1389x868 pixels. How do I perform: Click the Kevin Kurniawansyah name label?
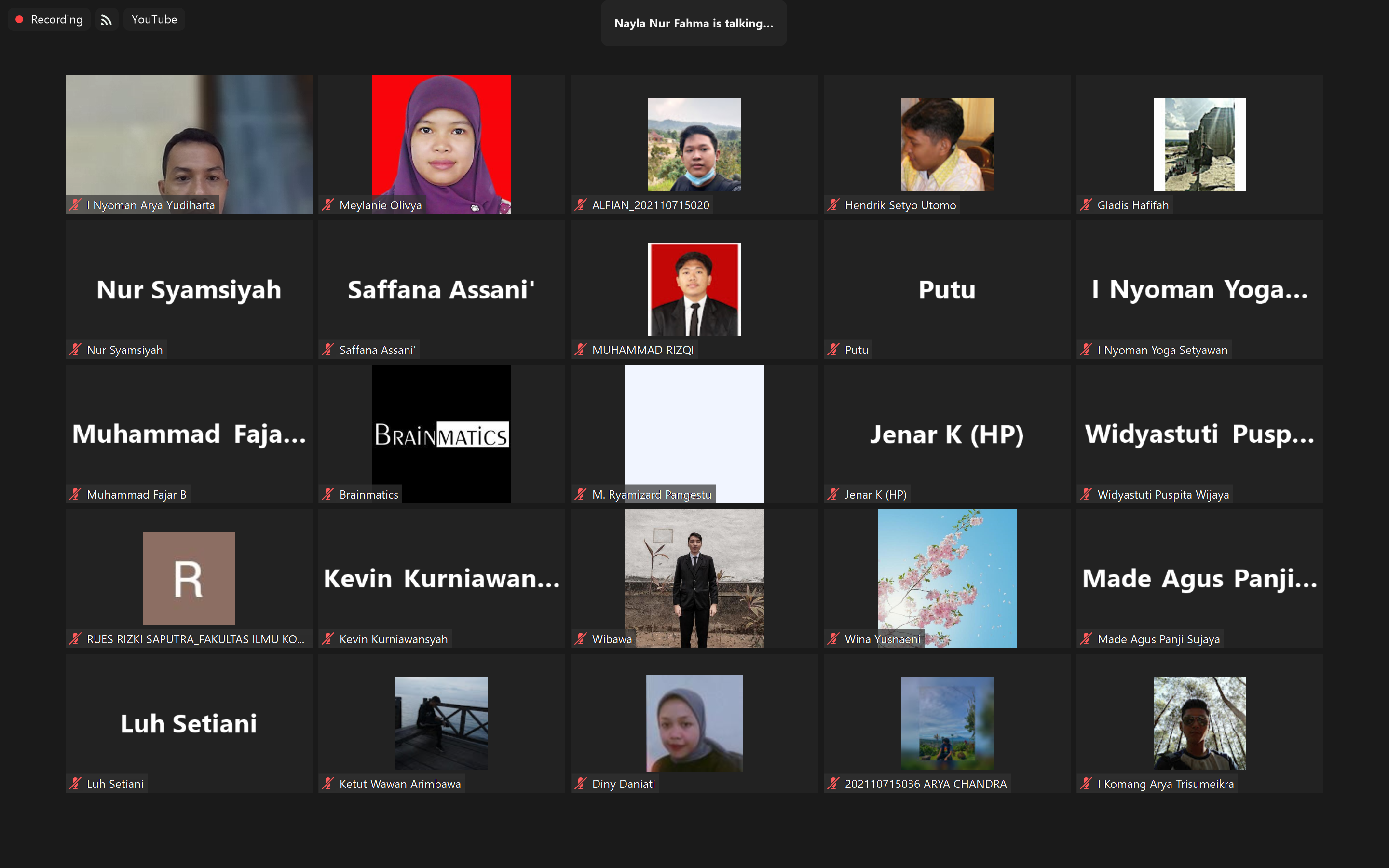point(393,639)
